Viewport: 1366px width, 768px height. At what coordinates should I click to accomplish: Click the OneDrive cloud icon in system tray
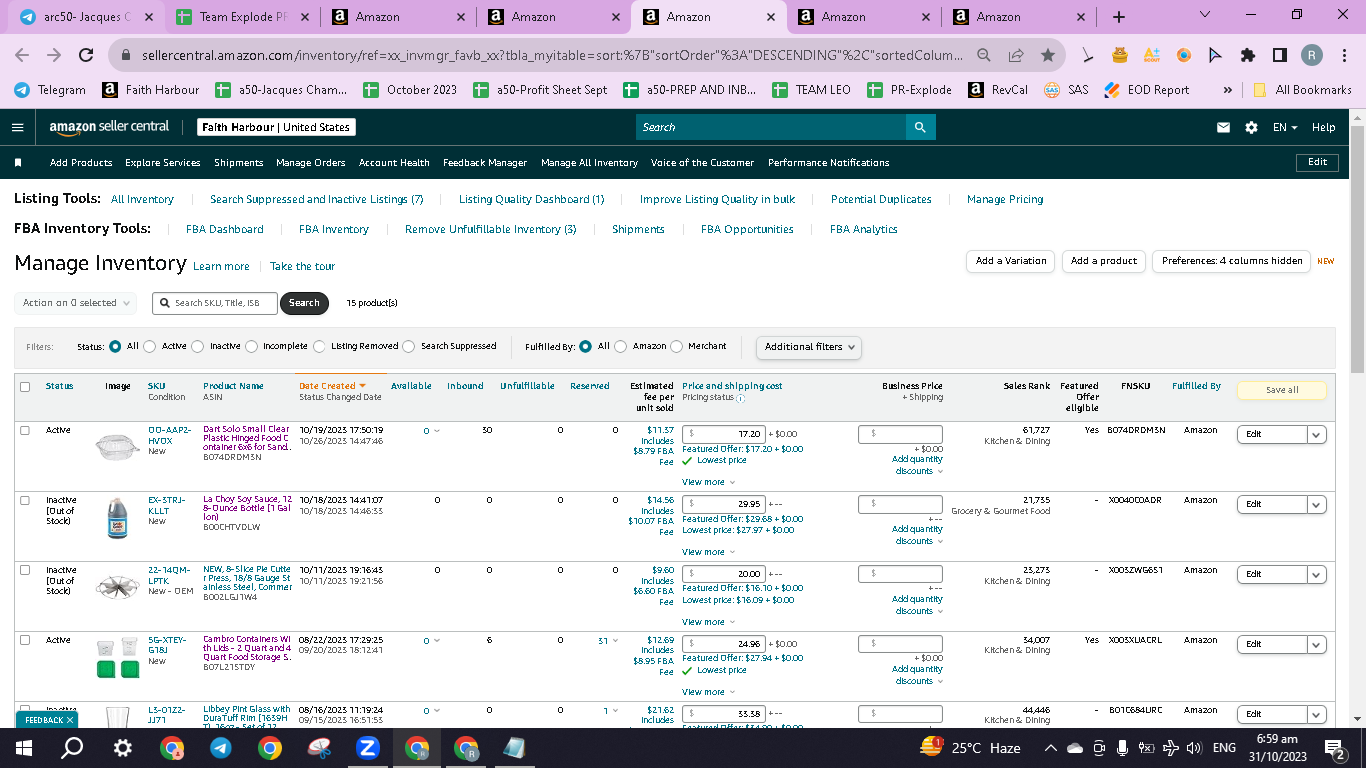click(1075, 748)
